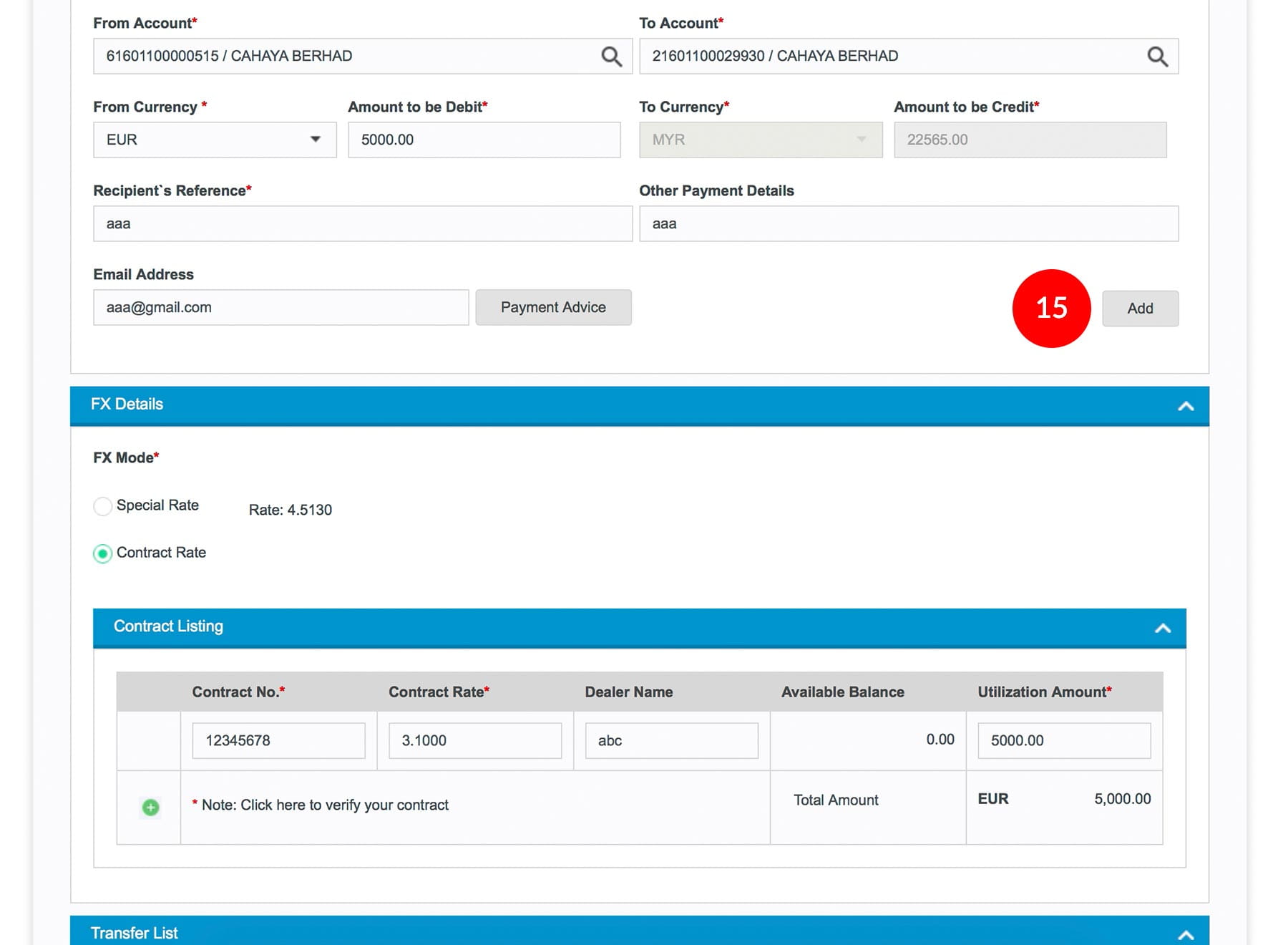
Task: Collapse the Transfer List section chevron
Action: pos(1186,934)
